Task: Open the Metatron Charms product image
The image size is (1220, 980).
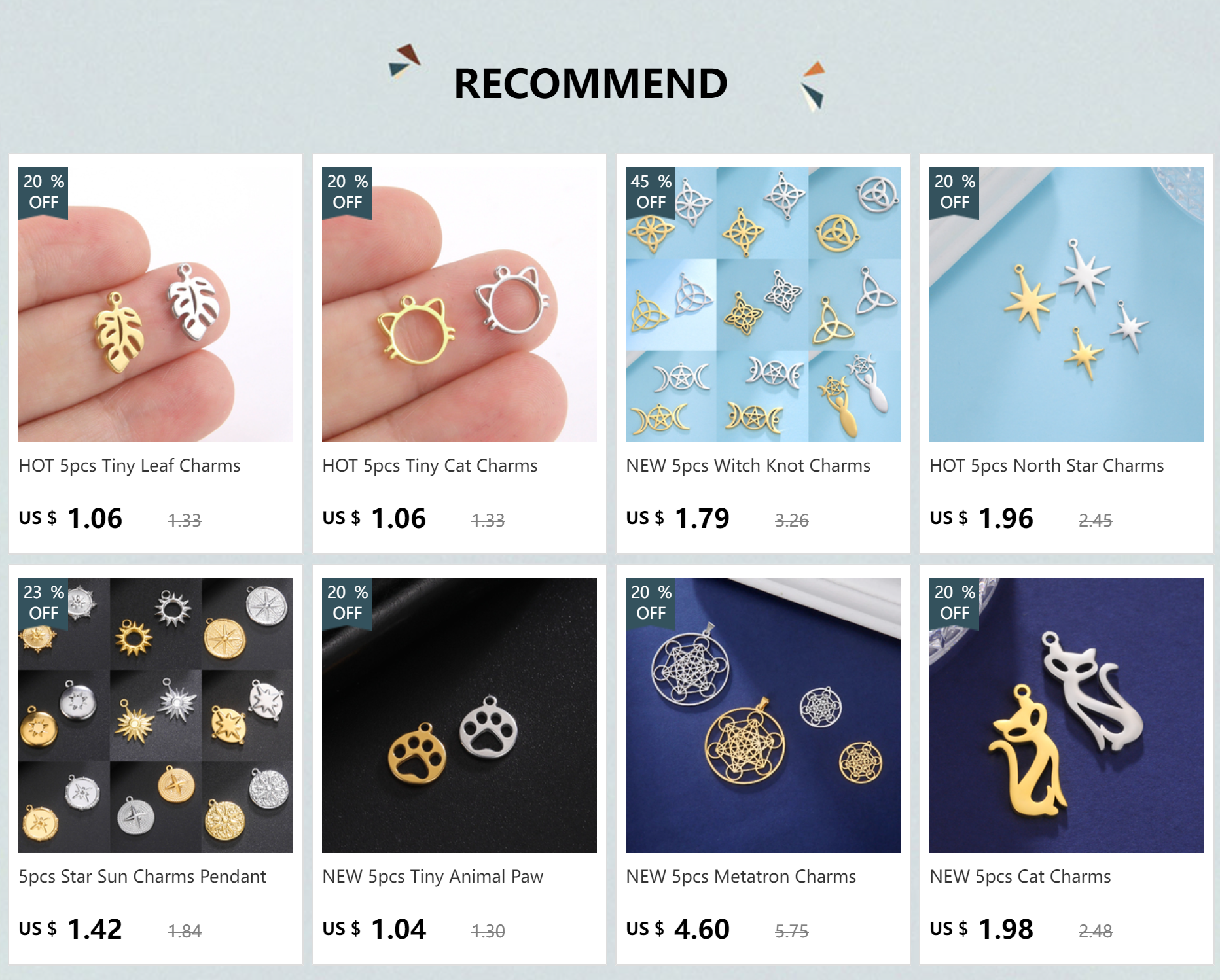Action: [x=763, y=716]
